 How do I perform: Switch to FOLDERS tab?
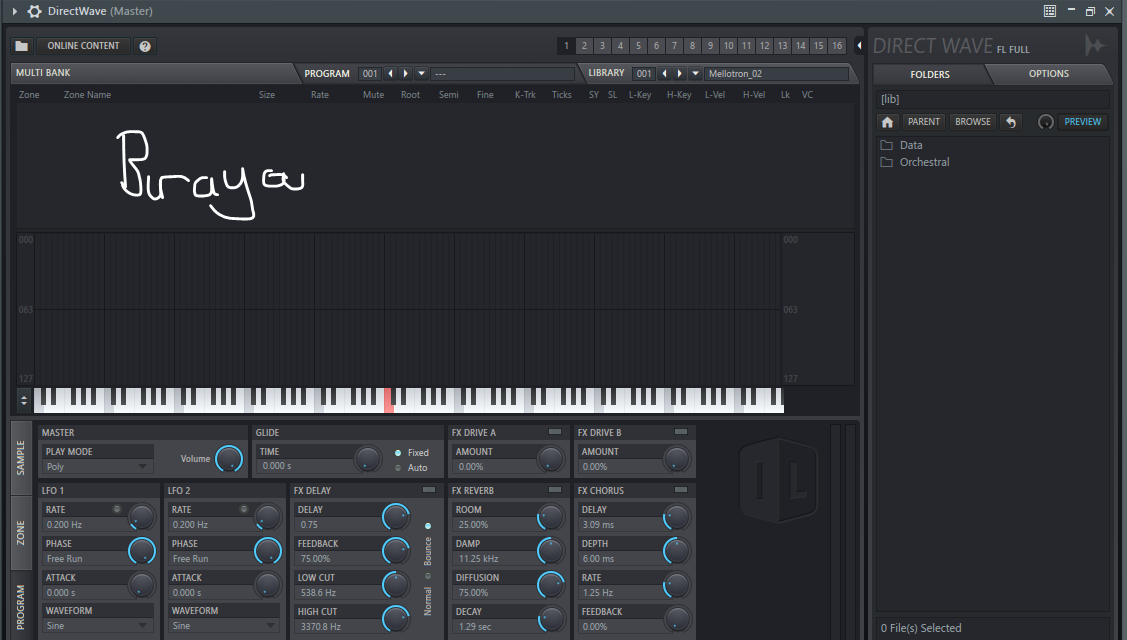click(929, 74)
